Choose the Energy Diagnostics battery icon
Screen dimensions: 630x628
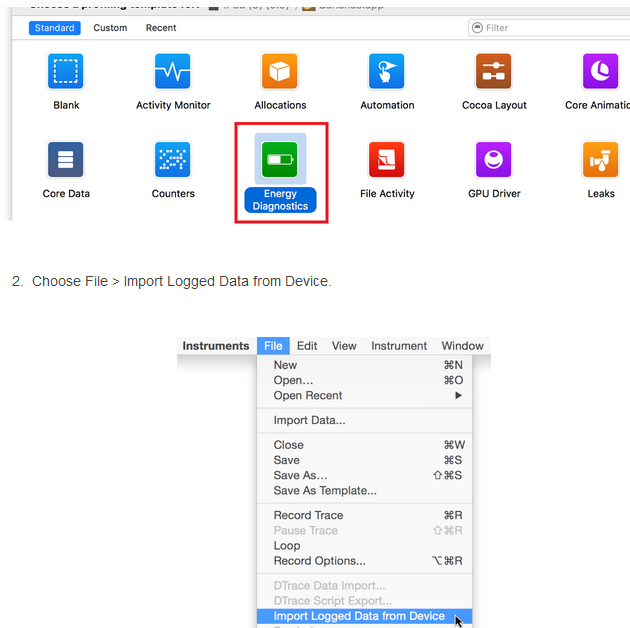point(280,160)
